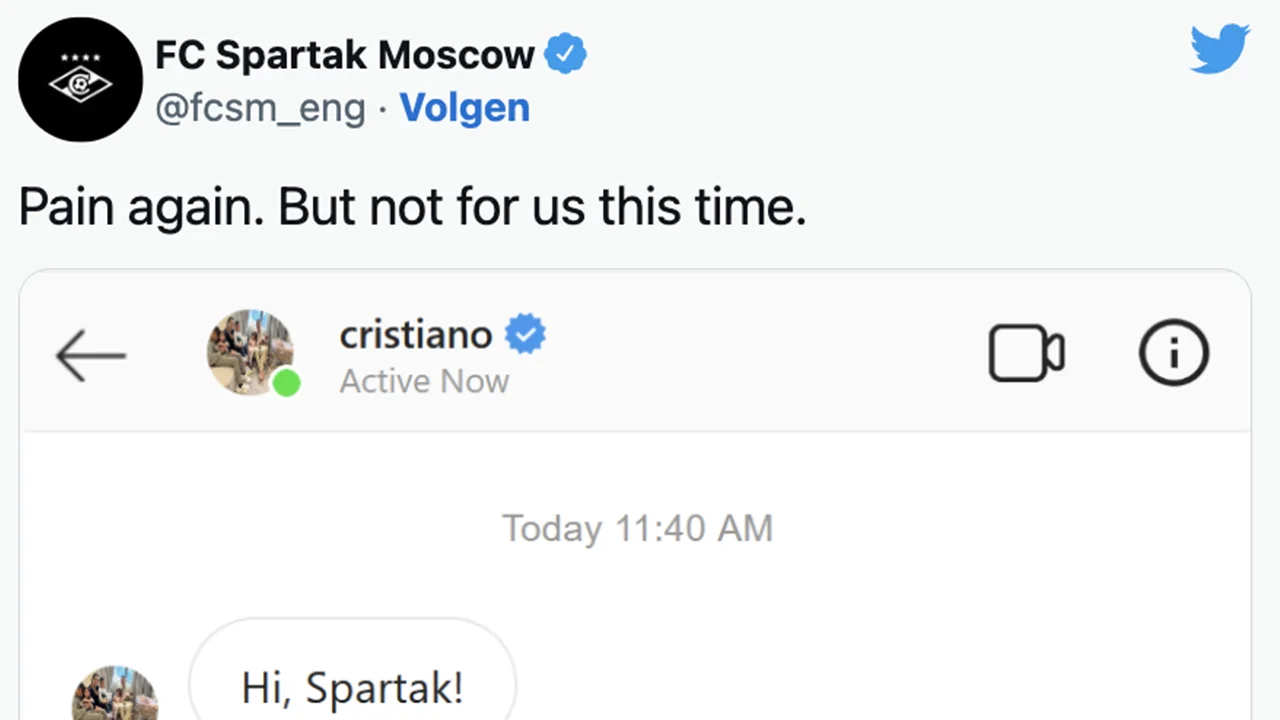The image size is (1280, 720).
Task: Open FC Spartak Moscow's profile avatar
Action: point(80,79)
